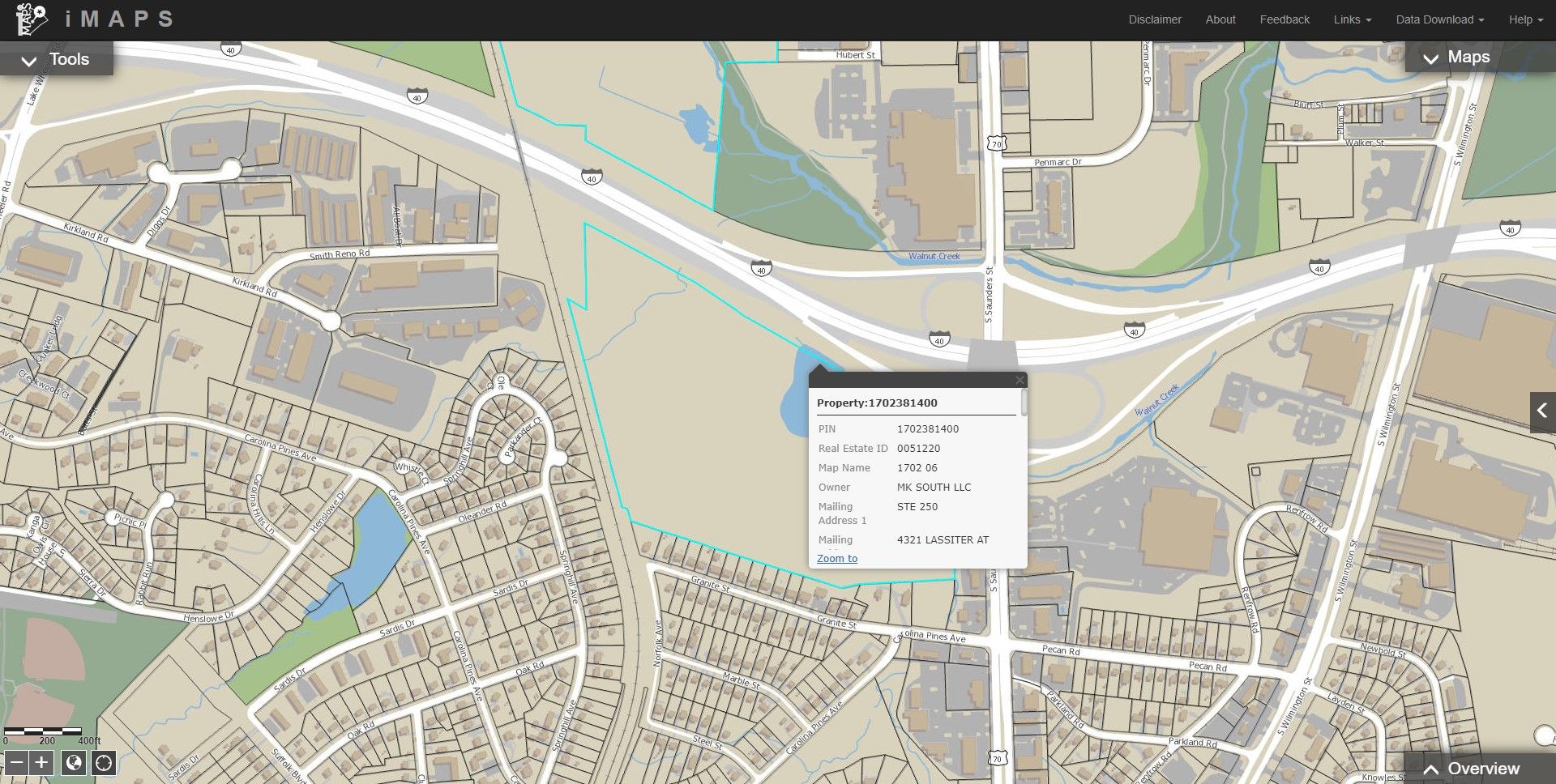The height and width of the screenshot is (784, 1556).
Task: Open the Data Download dropdown
Action: tap(1439, 19)
